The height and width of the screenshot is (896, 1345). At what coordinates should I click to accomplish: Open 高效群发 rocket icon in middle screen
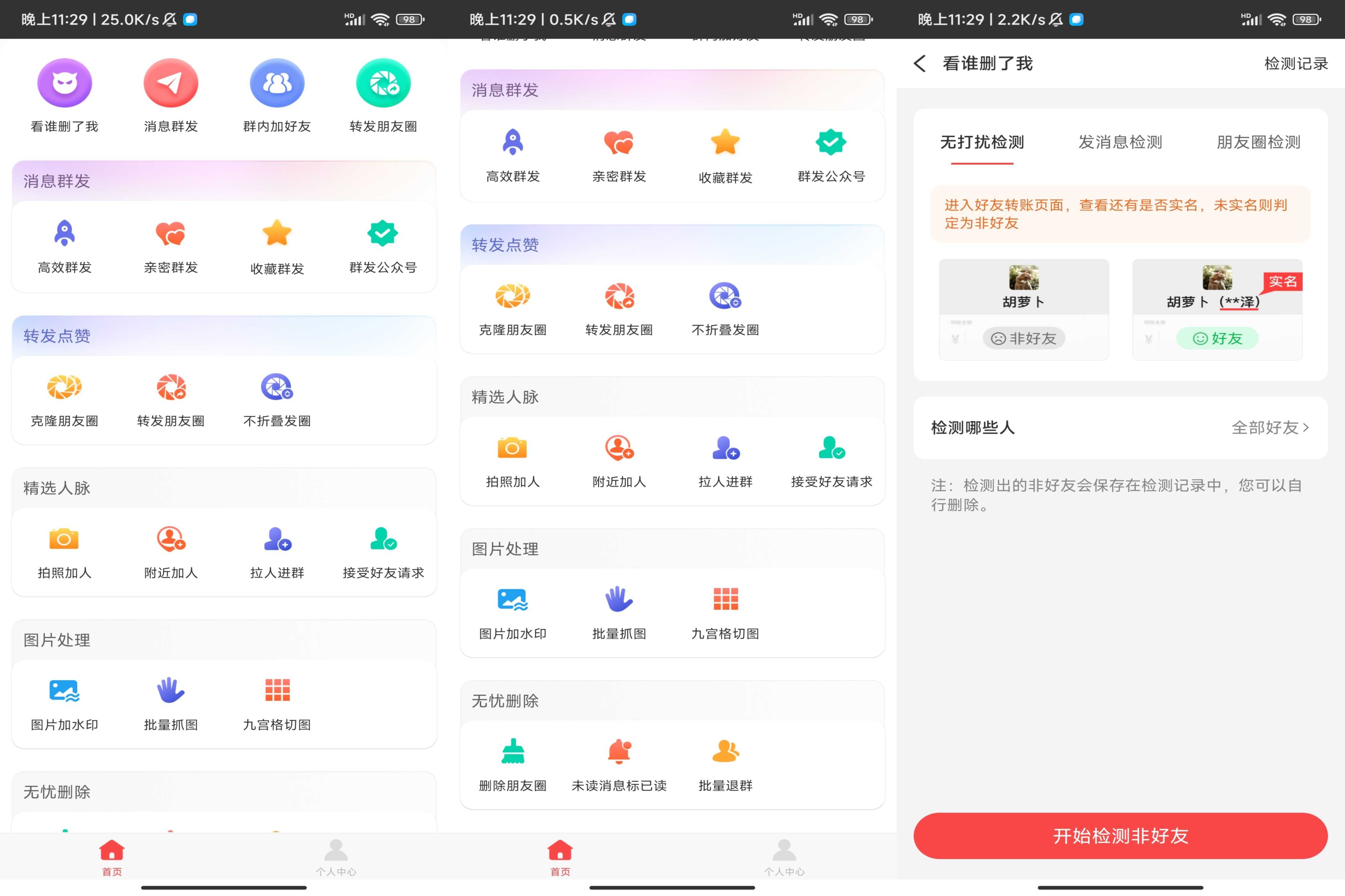[x=513, y=142]
